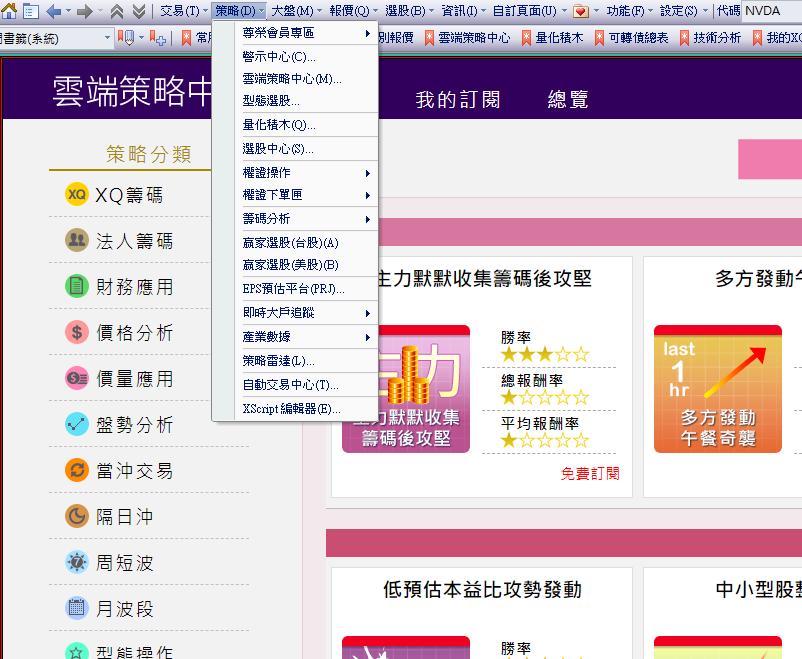Click the 月波段 calendar icon

[77, 609]
